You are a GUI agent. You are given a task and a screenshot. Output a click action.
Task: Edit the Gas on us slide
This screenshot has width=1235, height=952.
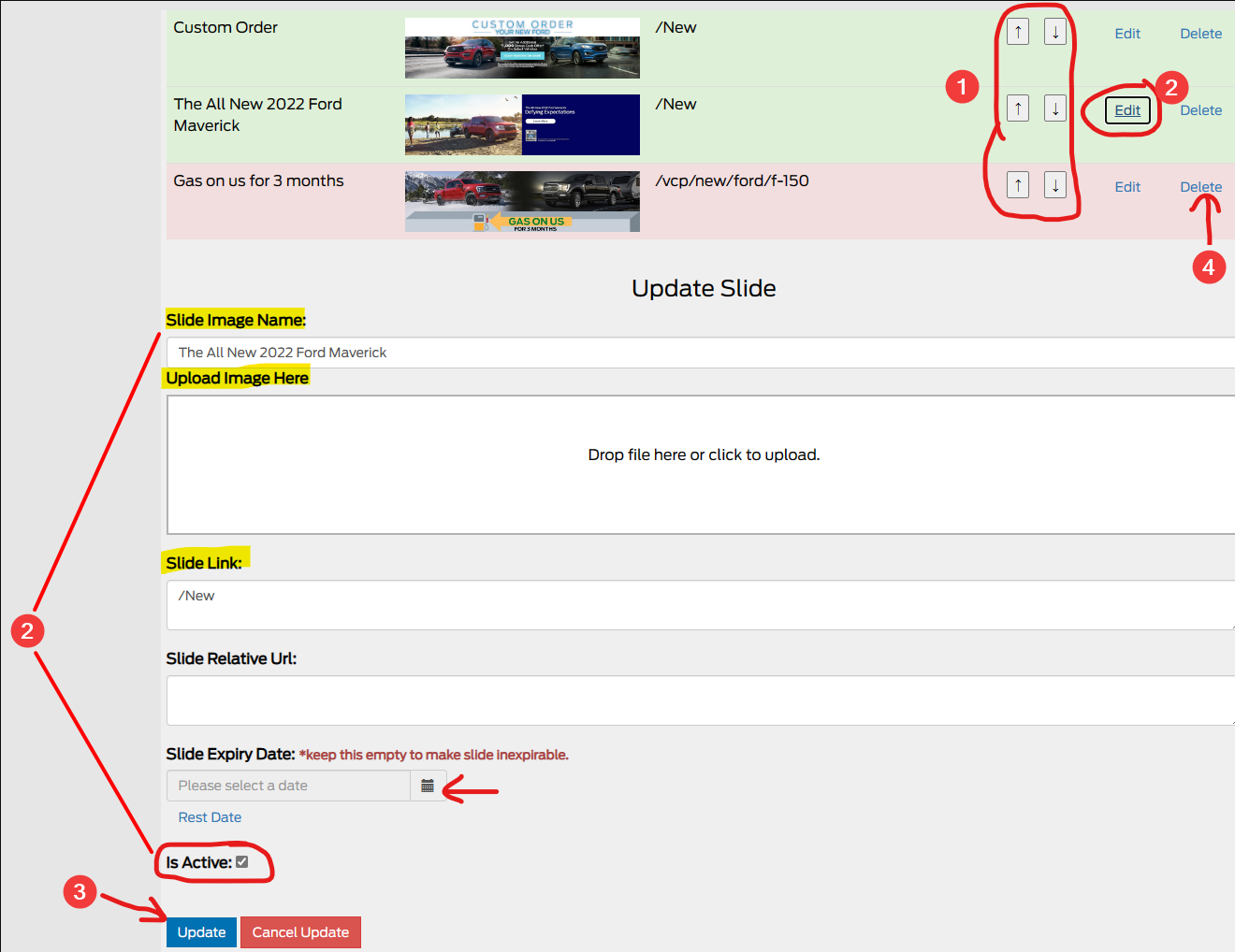click(1127, 187)
